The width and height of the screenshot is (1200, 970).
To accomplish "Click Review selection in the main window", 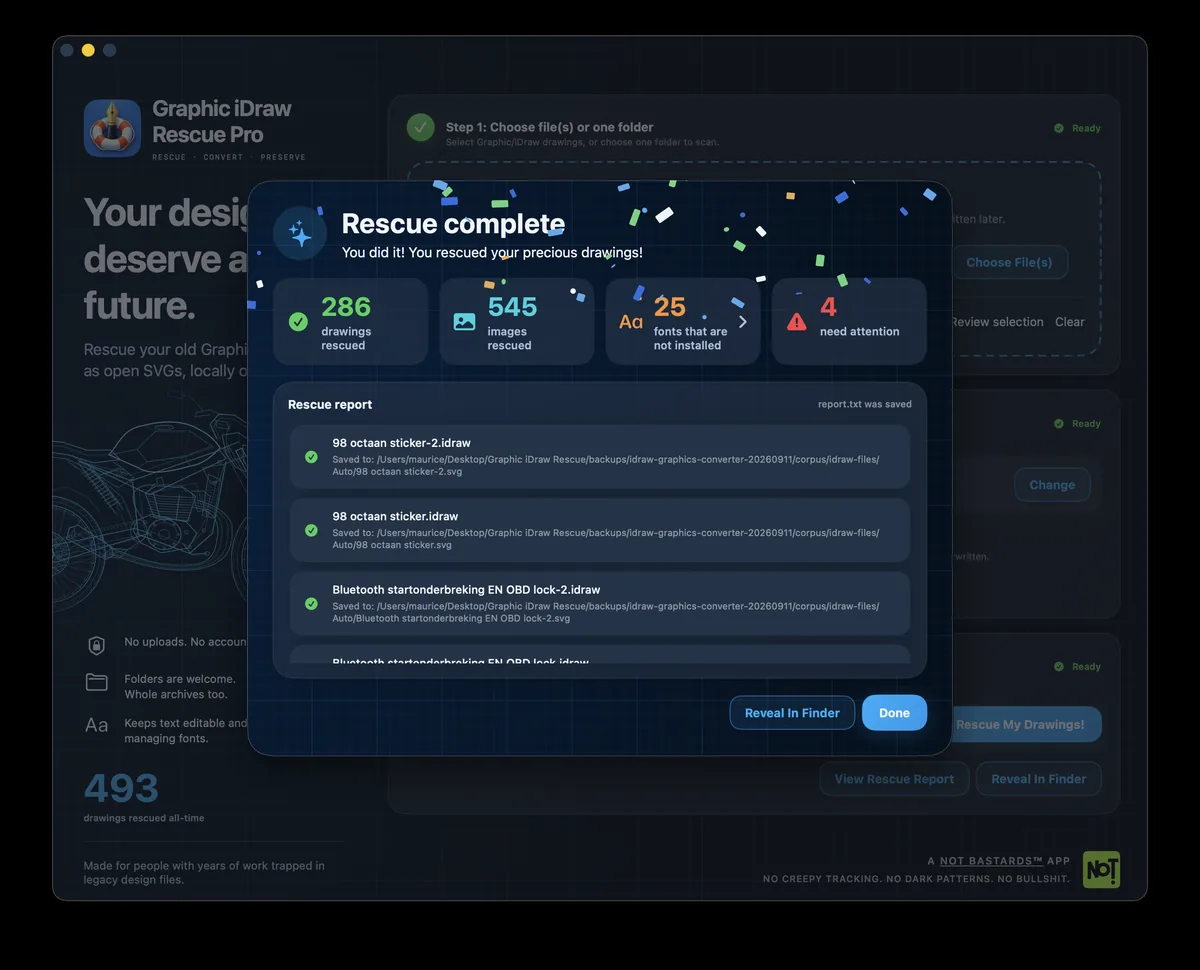I will point(997,322).
